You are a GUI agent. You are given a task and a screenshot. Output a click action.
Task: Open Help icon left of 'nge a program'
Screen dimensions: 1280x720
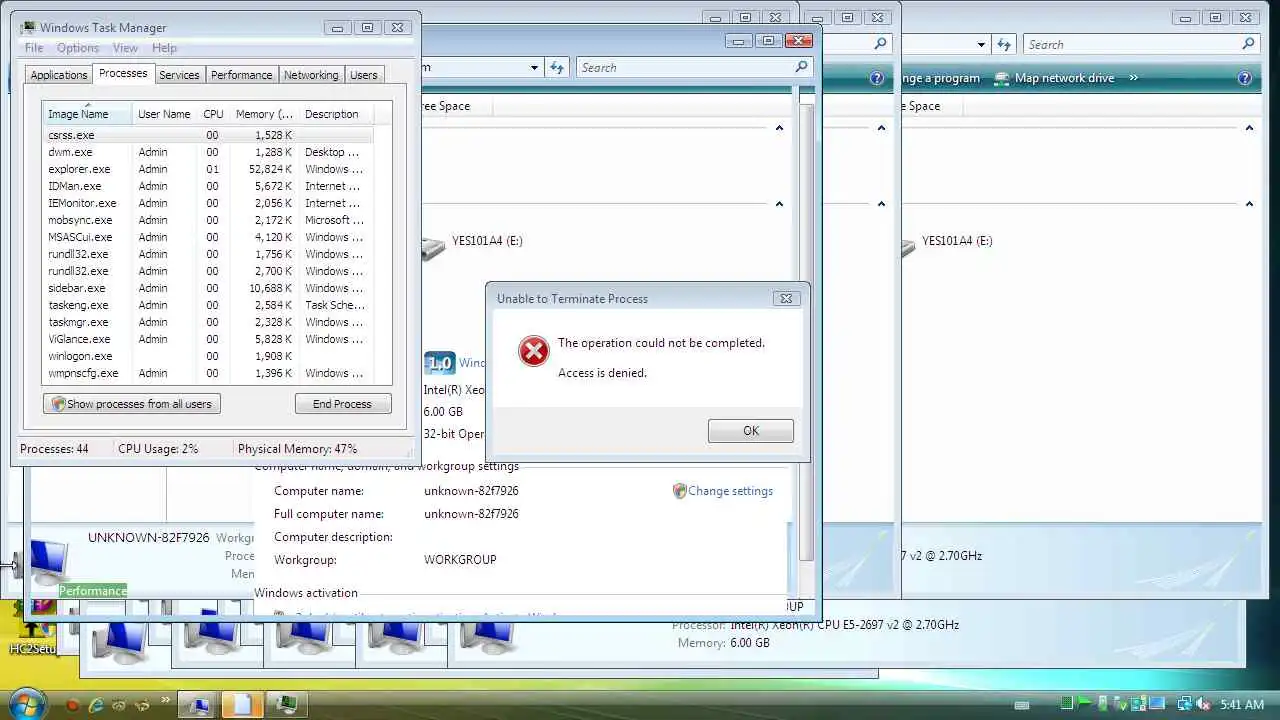point(877,78)
